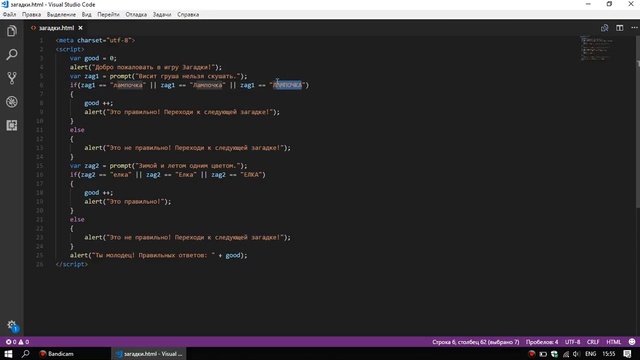Viewport: 640px width, 360px height.
Task: Click line number 15 in gutter
Action: coord(40,166)
